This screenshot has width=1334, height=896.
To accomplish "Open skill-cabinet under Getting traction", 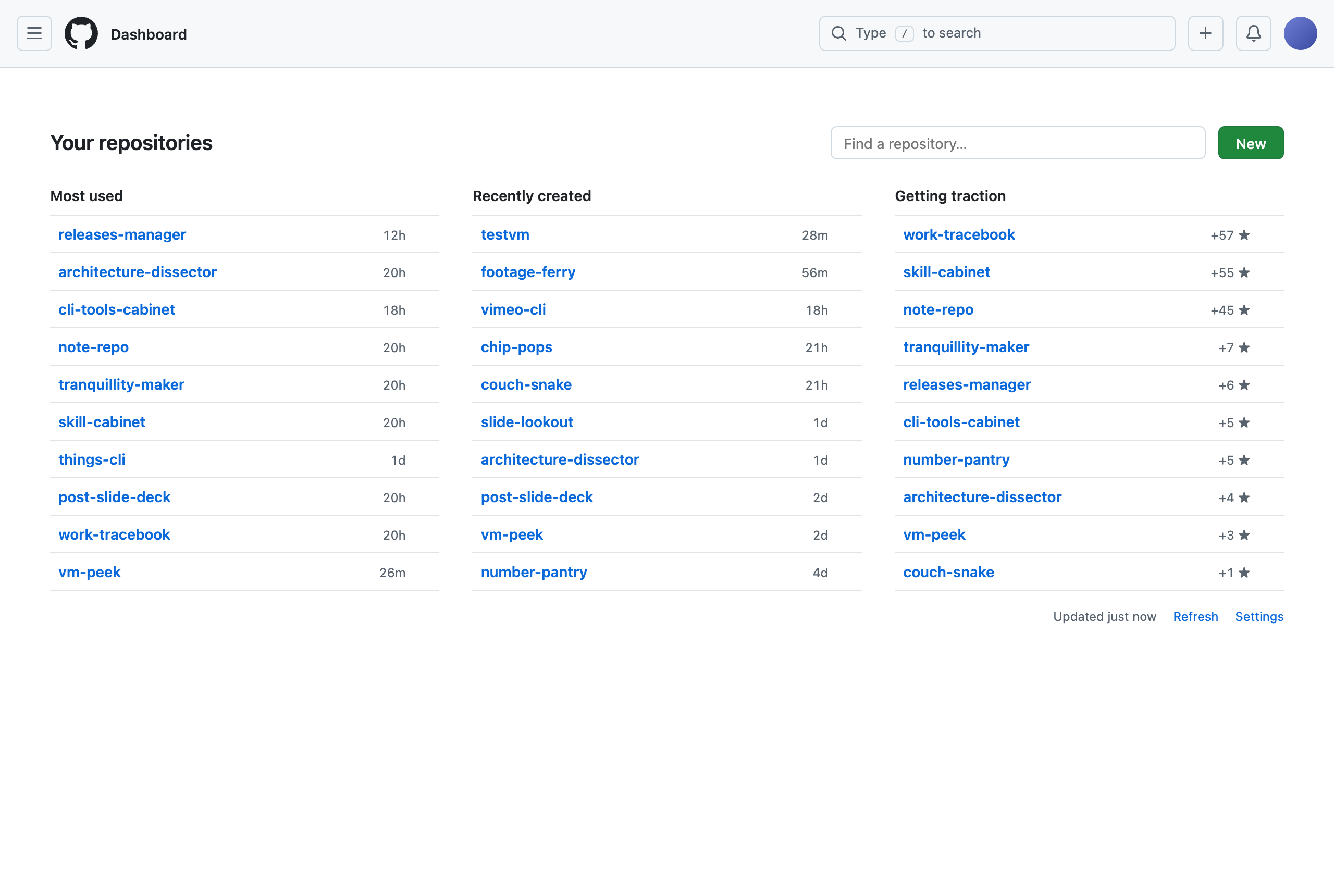I will point(946,272).
